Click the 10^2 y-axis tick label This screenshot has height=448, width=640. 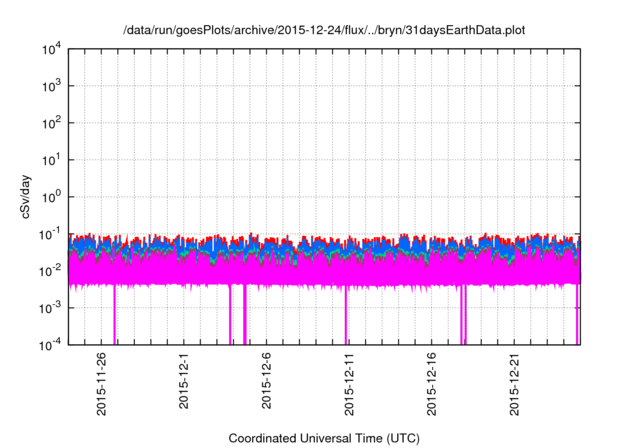tap(52, 124)
